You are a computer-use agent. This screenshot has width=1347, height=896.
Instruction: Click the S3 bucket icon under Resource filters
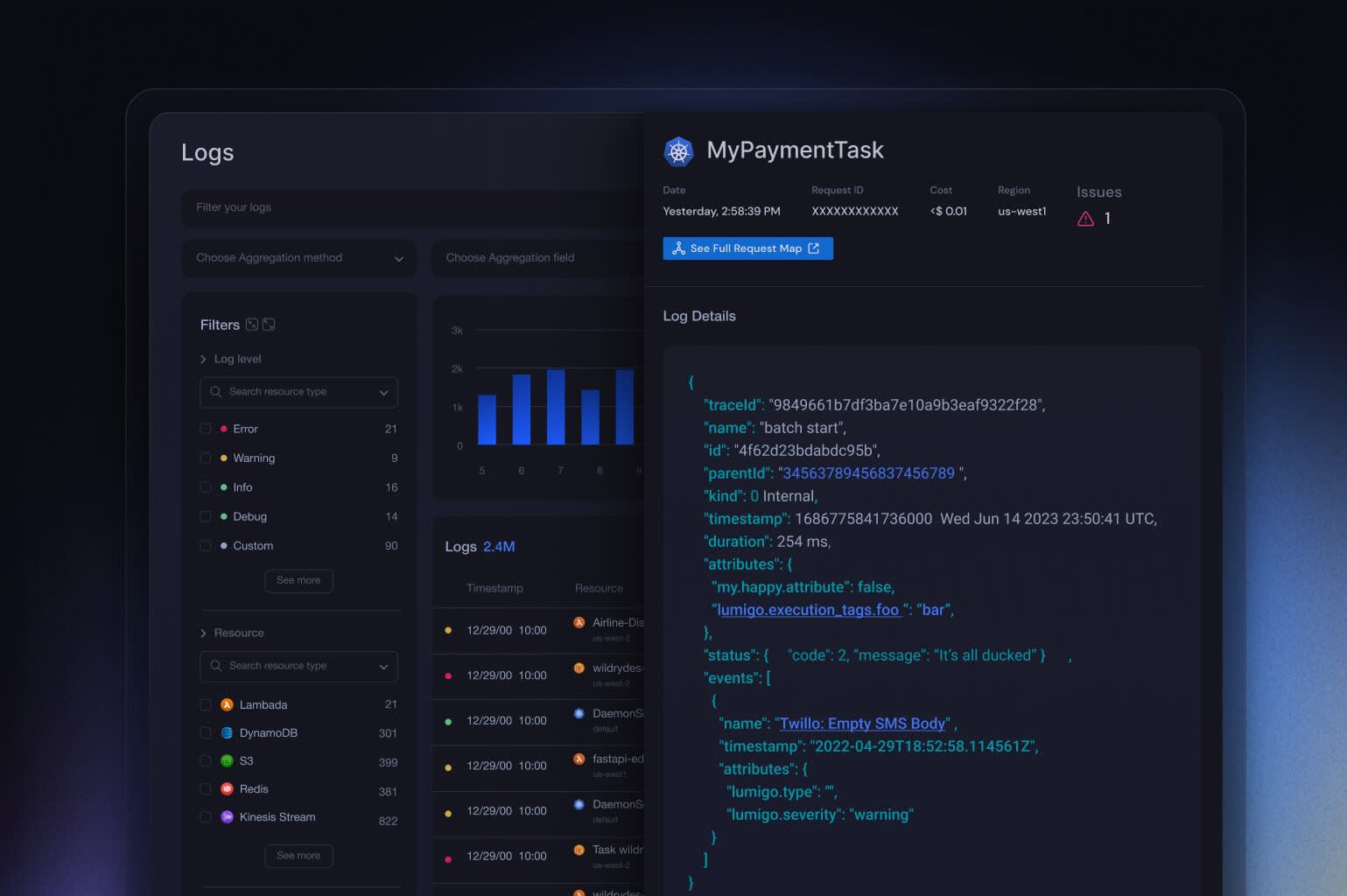(227, 760)
